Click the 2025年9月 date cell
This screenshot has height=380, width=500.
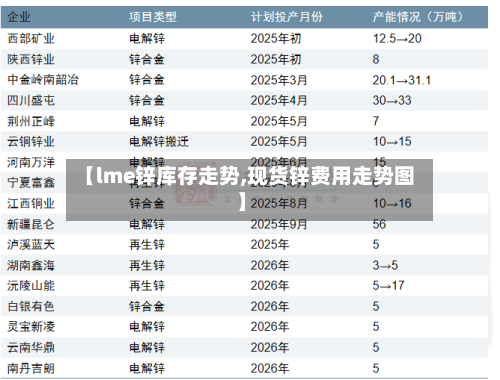tap(279, 224)
